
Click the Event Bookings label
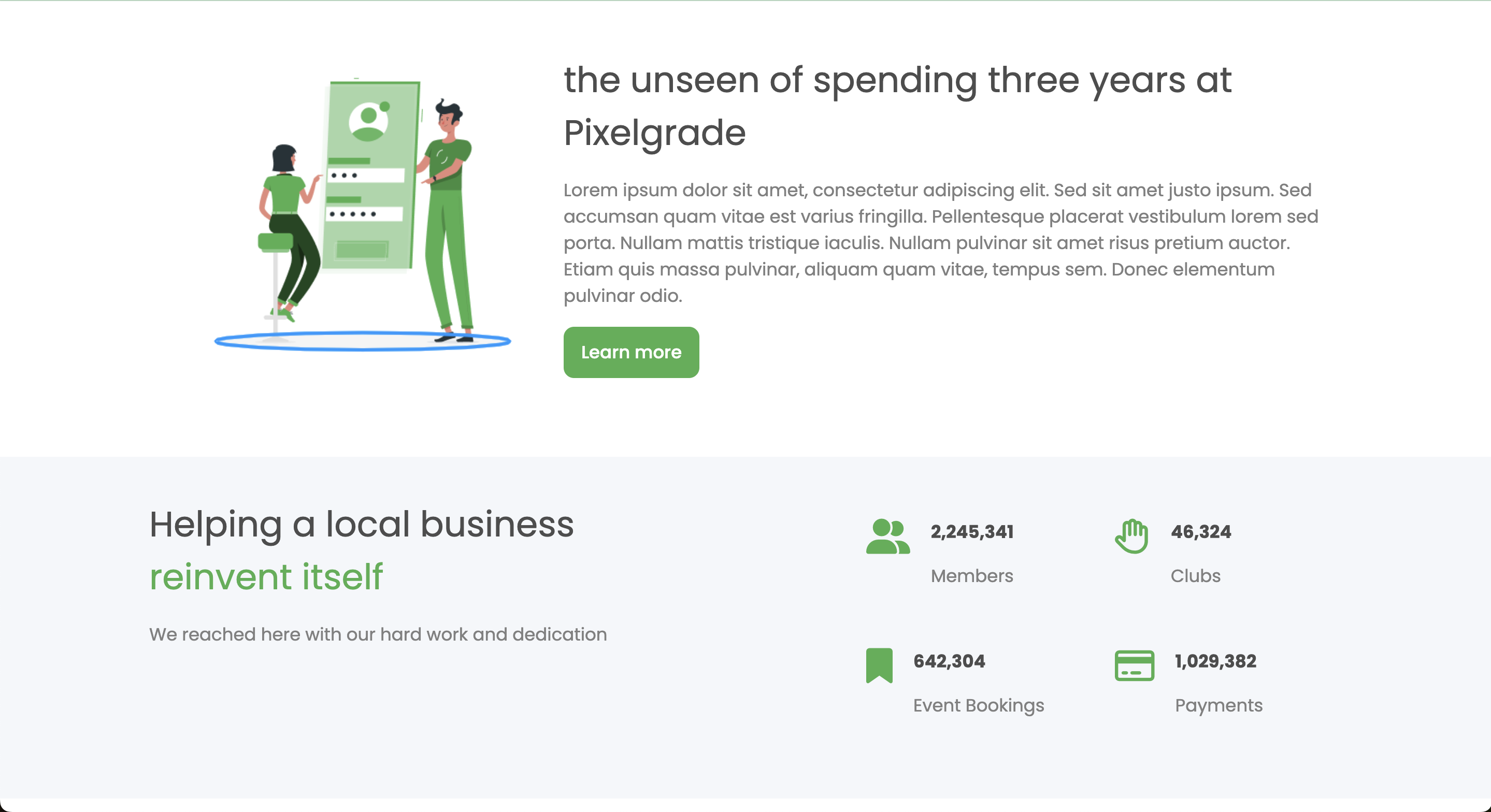tap(979, 705)
